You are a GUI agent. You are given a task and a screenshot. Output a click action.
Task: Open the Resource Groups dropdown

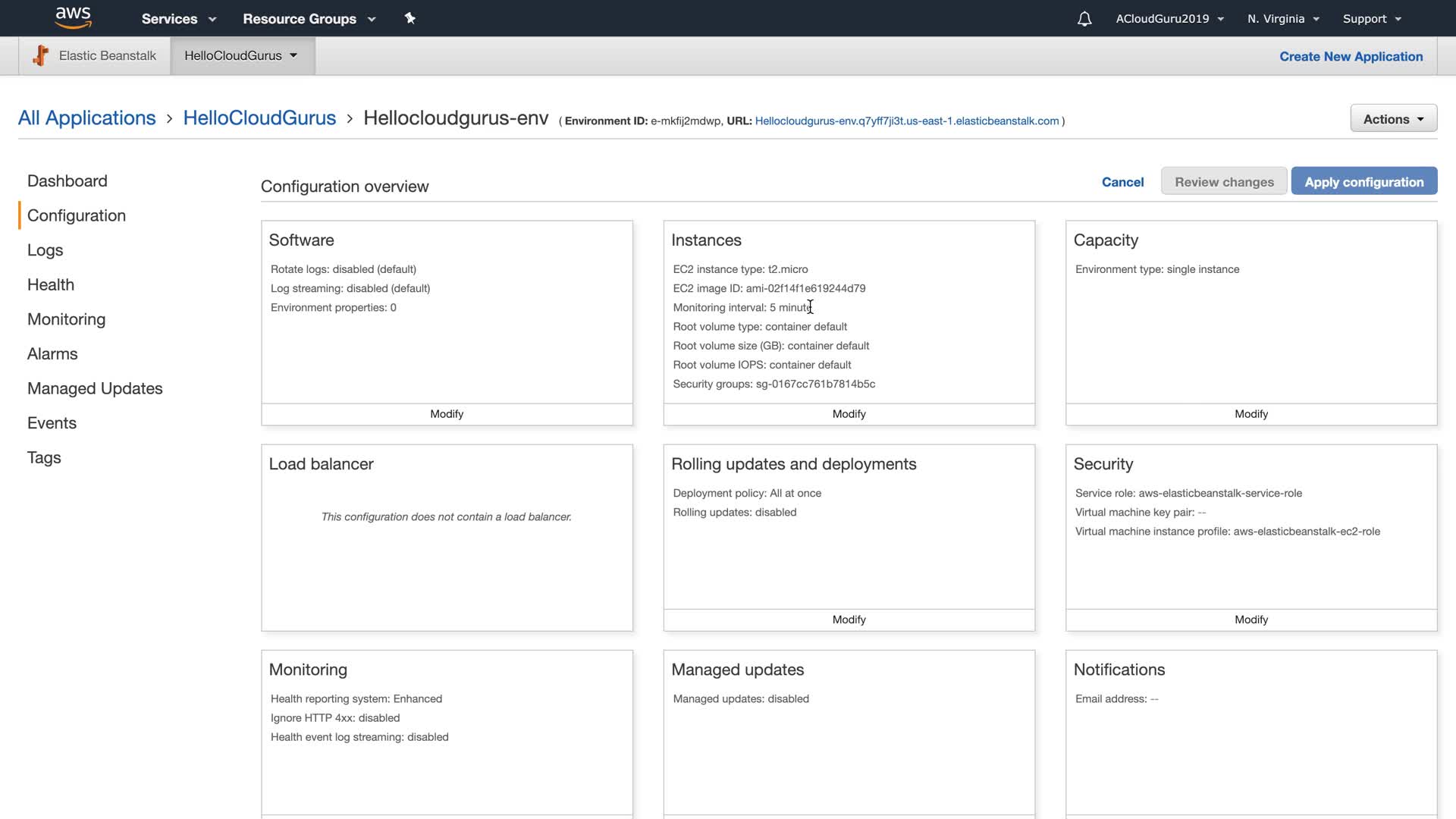coord(309,19)
